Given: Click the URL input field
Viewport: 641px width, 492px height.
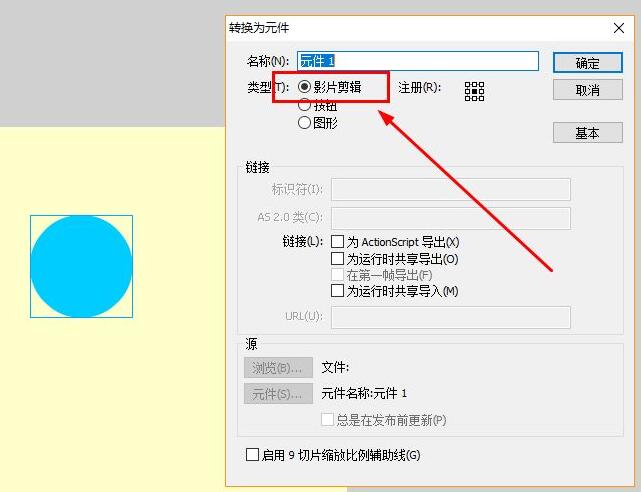Looking at the screenshot, I should pyautogui.click(x=451, y=317).
